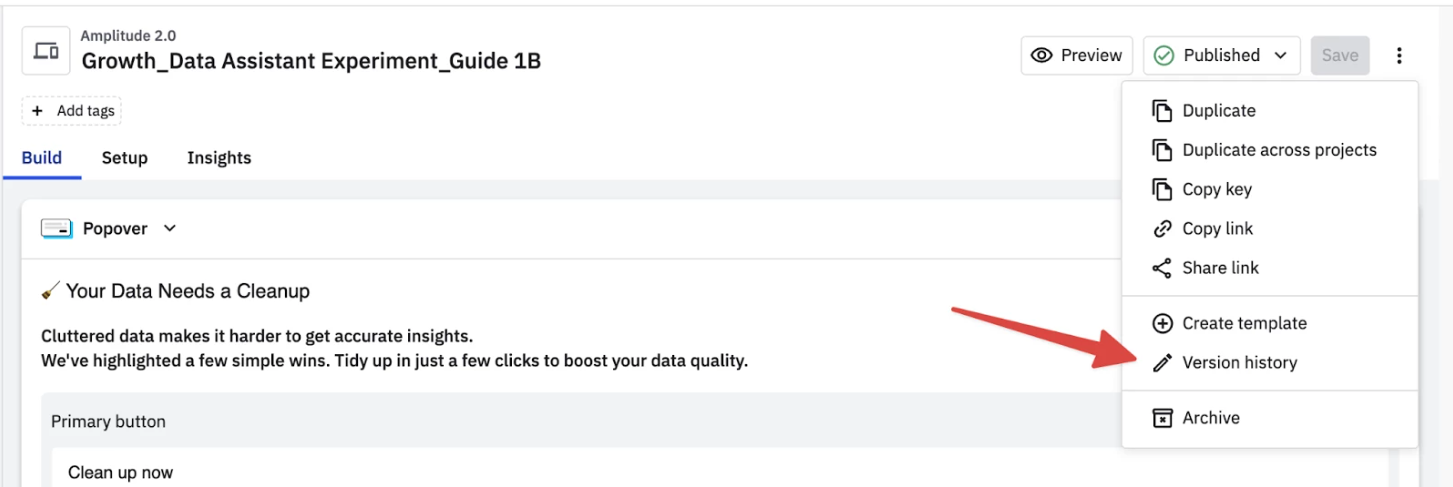The height and width of the screenshot is (487, 1453).
Task: Click the guide device icon beside the title
Action: click(x=46, y=51)
